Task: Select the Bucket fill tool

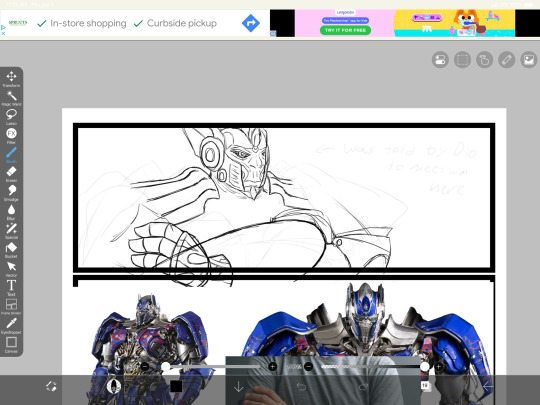Action: [11, 250]
